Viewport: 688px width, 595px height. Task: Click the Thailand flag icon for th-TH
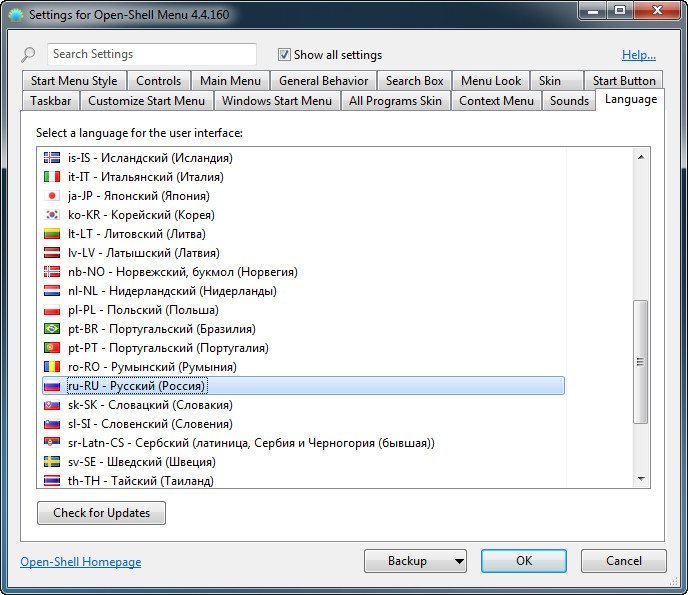[52, 480]
